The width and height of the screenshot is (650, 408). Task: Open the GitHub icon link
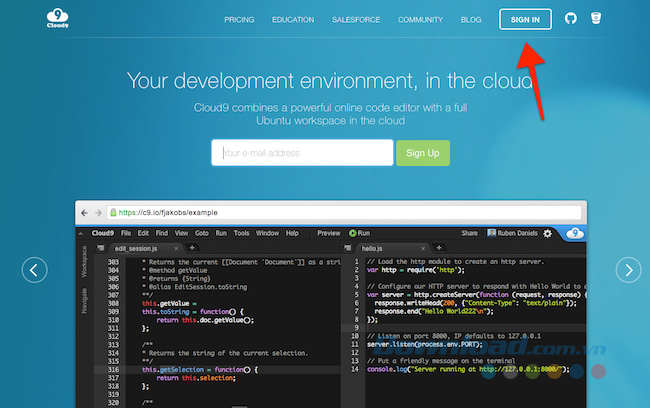click(x=571, y=19)
